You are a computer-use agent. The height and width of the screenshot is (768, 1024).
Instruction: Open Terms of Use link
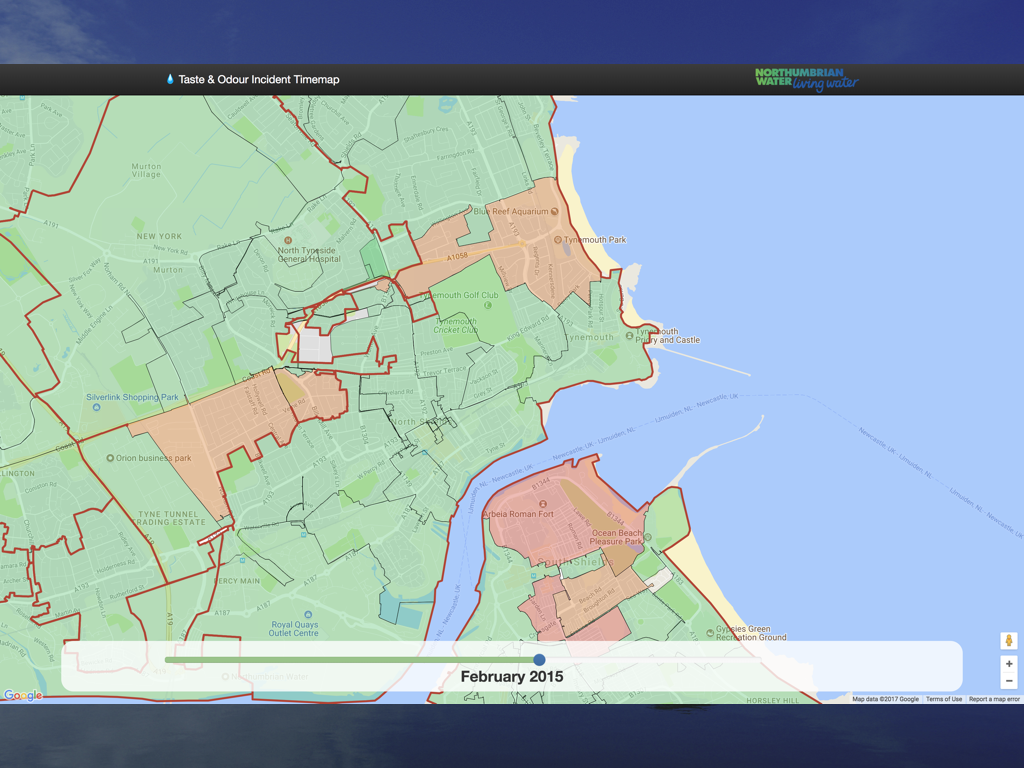pyautogui.click(x=944, y=699)
